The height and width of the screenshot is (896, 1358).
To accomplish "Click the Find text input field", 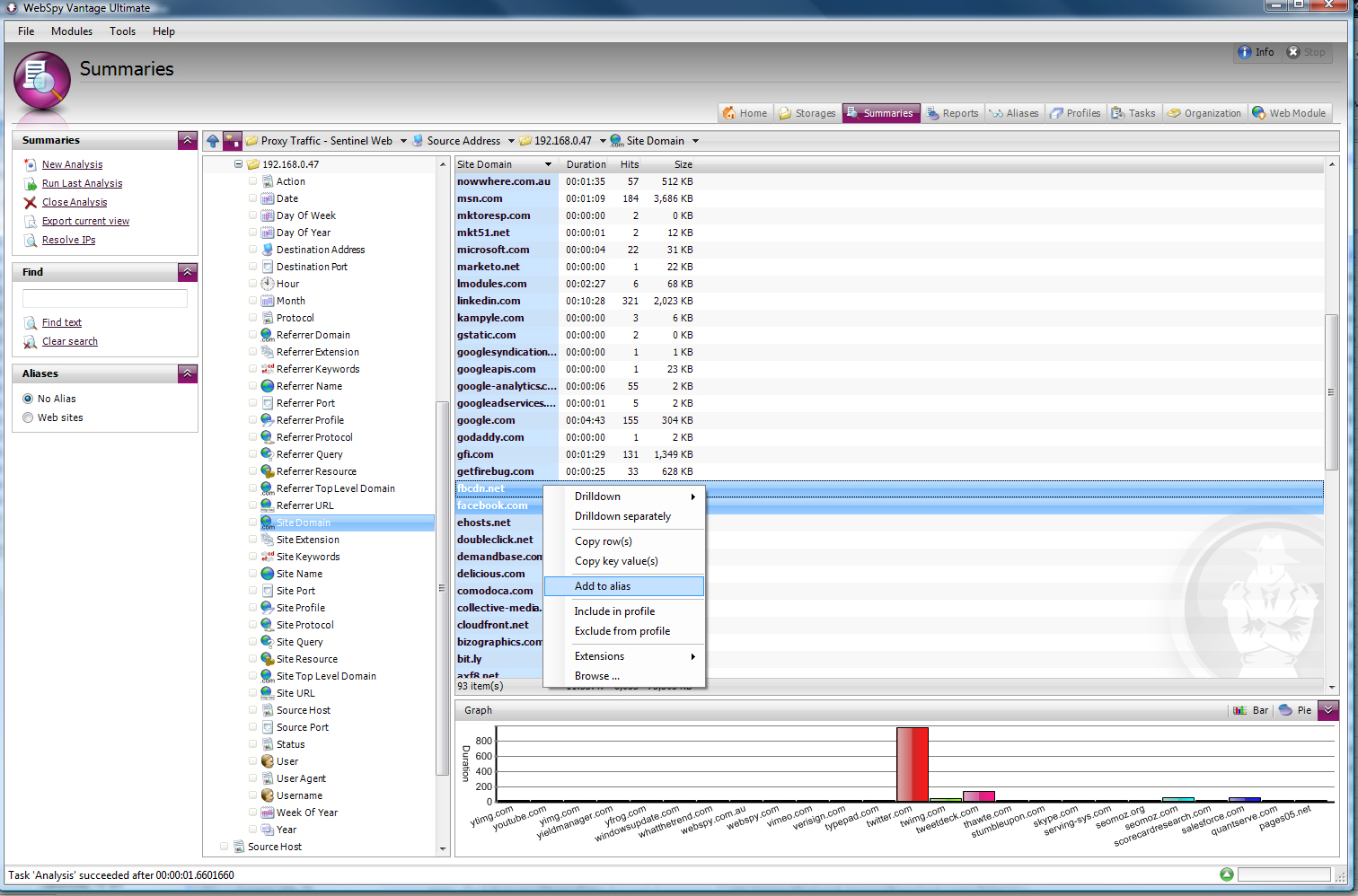I will pyautogui.click(x=105, y=299).
